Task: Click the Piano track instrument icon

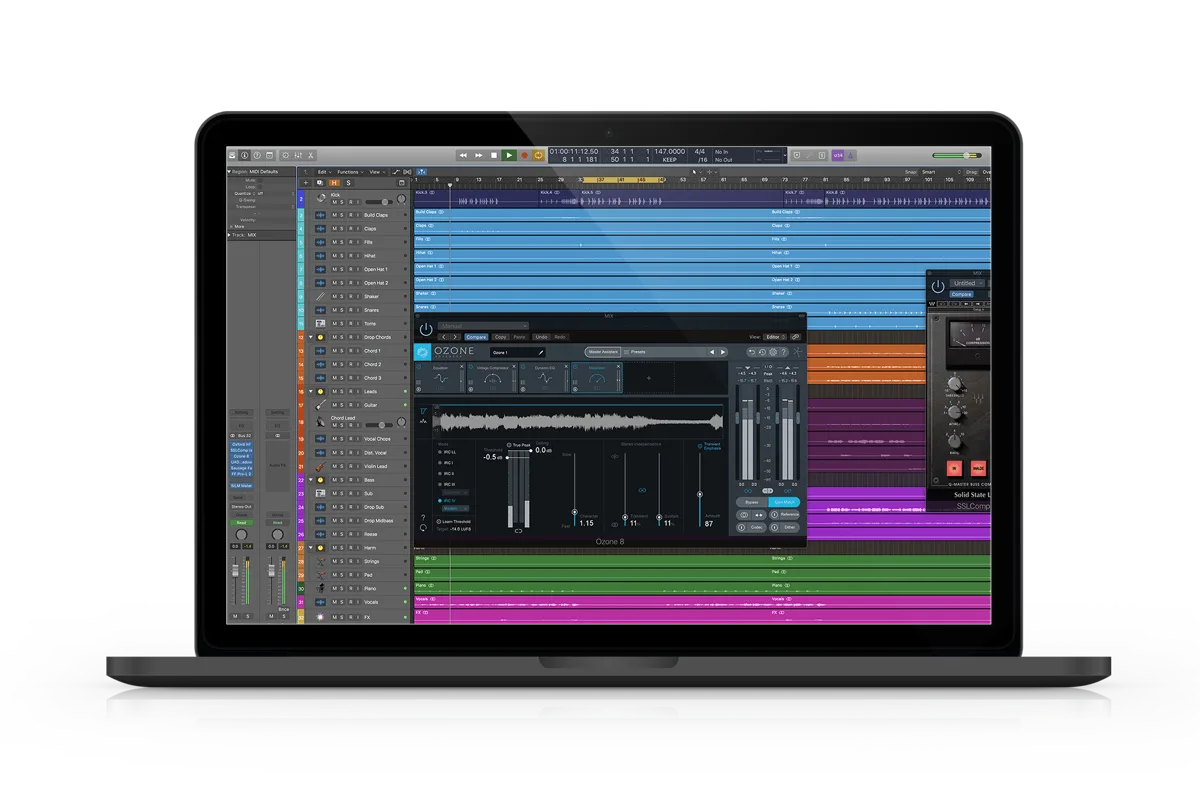Action: (320, 589)
